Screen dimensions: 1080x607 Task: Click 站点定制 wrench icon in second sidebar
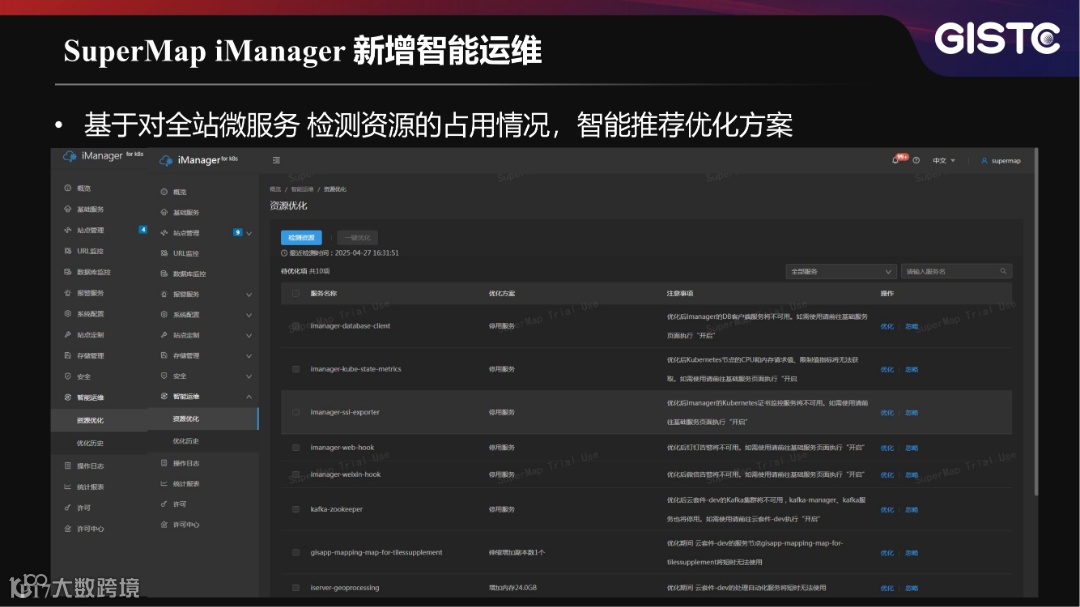pos(164,335)
